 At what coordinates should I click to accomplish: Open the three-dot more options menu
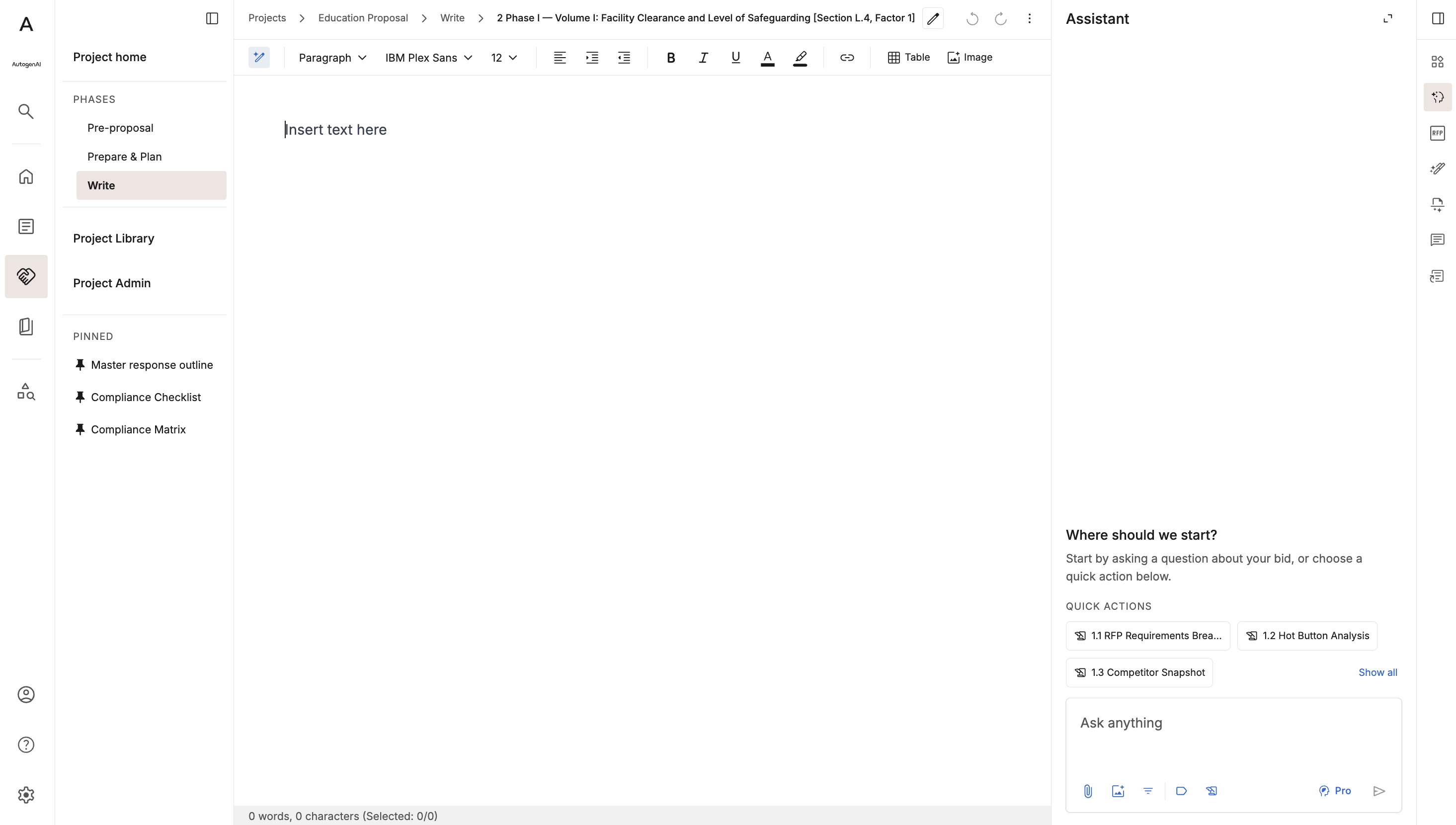click(x=1030, y=19)
